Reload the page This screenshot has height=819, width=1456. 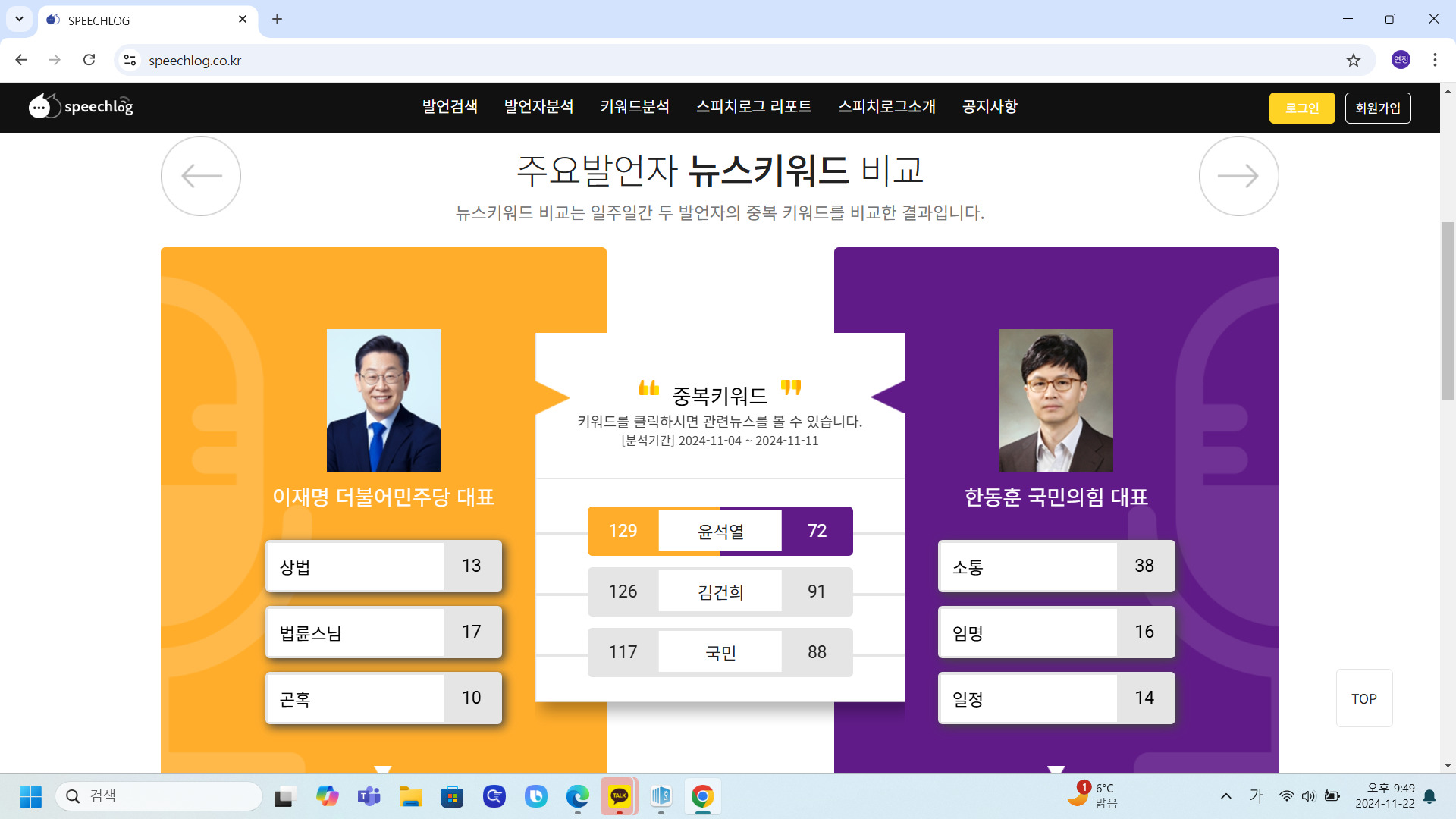pyautogui.click(x=89, y=60)
